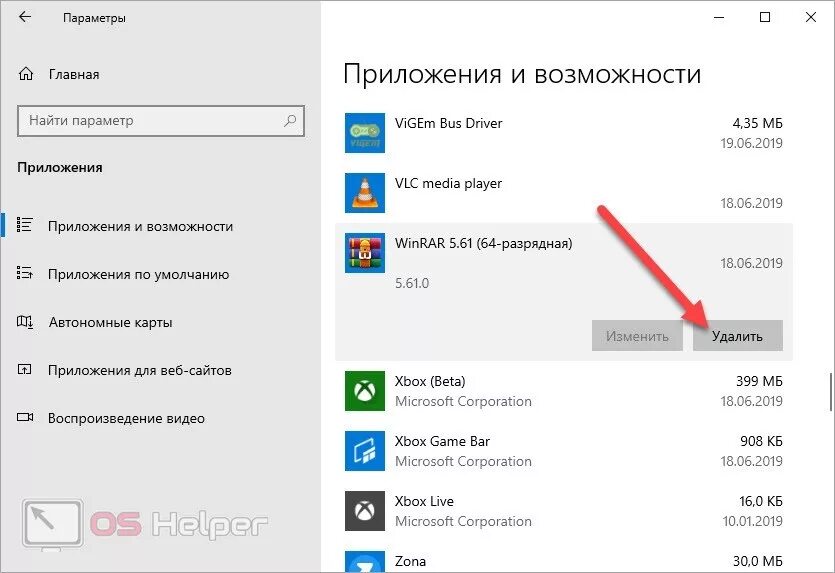This screenshot has height=573, width=835.
Task: Select VLC media player app name
Action: point(448,183)
